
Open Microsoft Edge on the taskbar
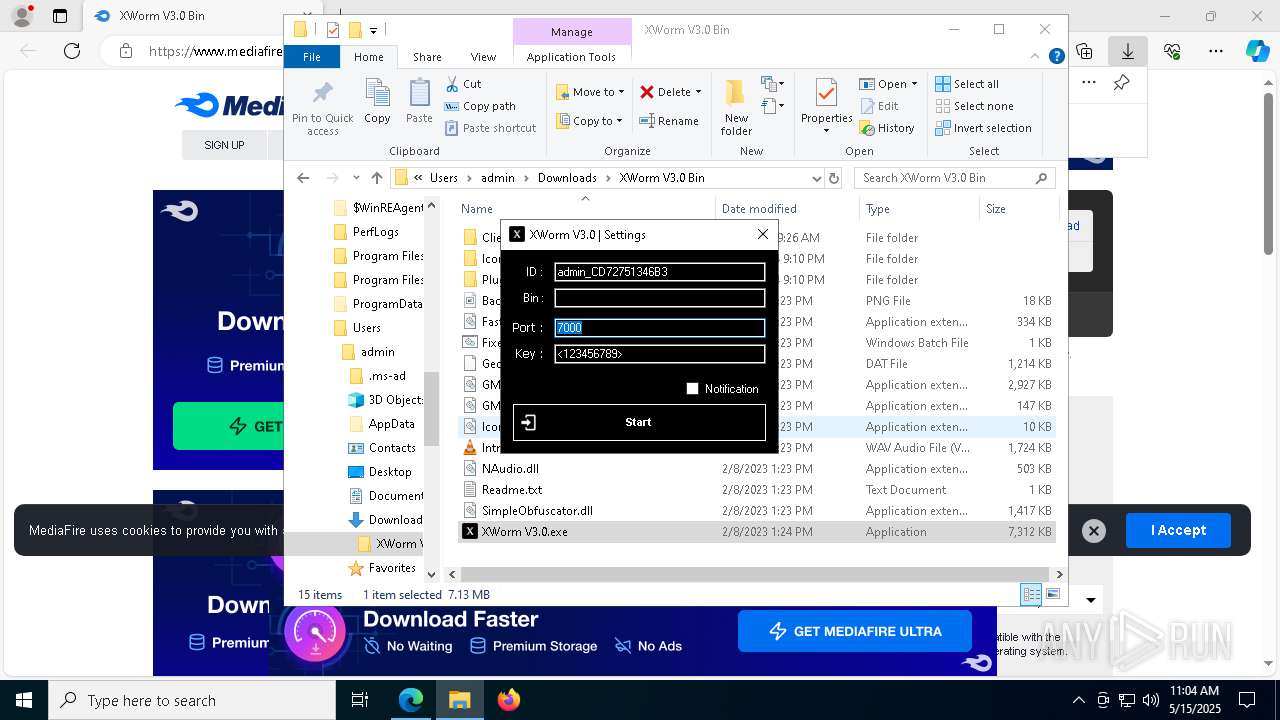(411, 700)
